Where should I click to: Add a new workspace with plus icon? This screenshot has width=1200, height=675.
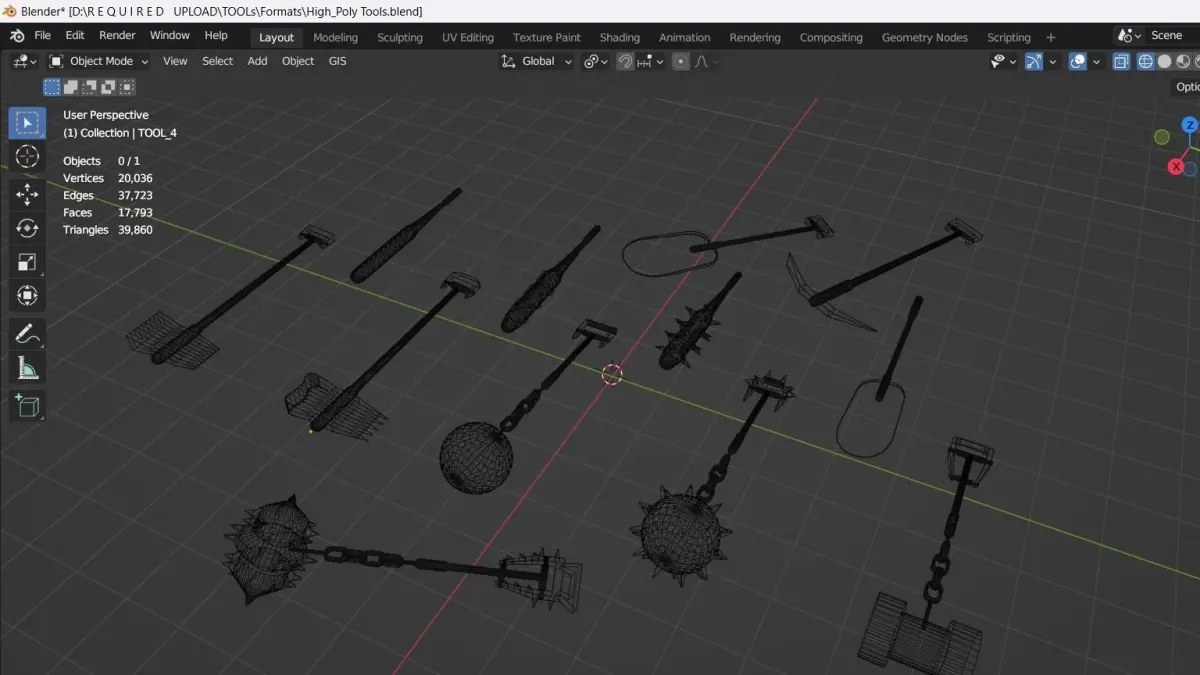coord(1050,37)
